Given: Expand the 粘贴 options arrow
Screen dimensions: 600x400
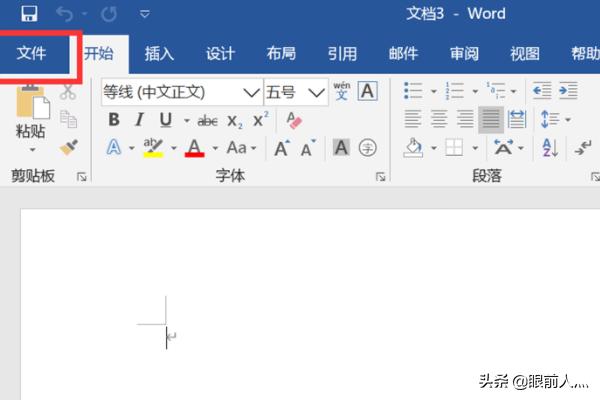Looking at the screenshot, I should [33, 149].
